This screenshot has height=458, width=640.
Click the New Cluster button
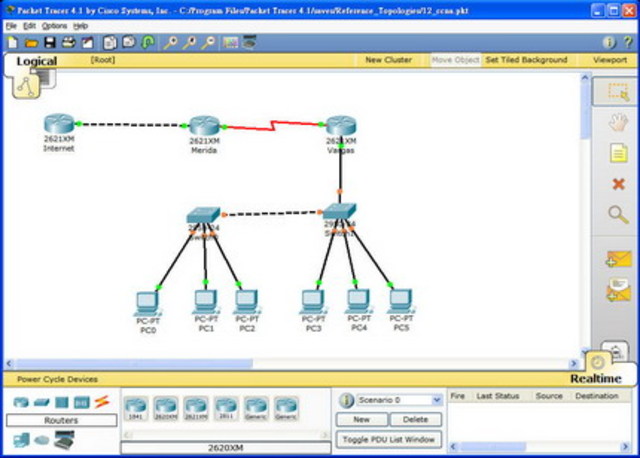[388, 60]
